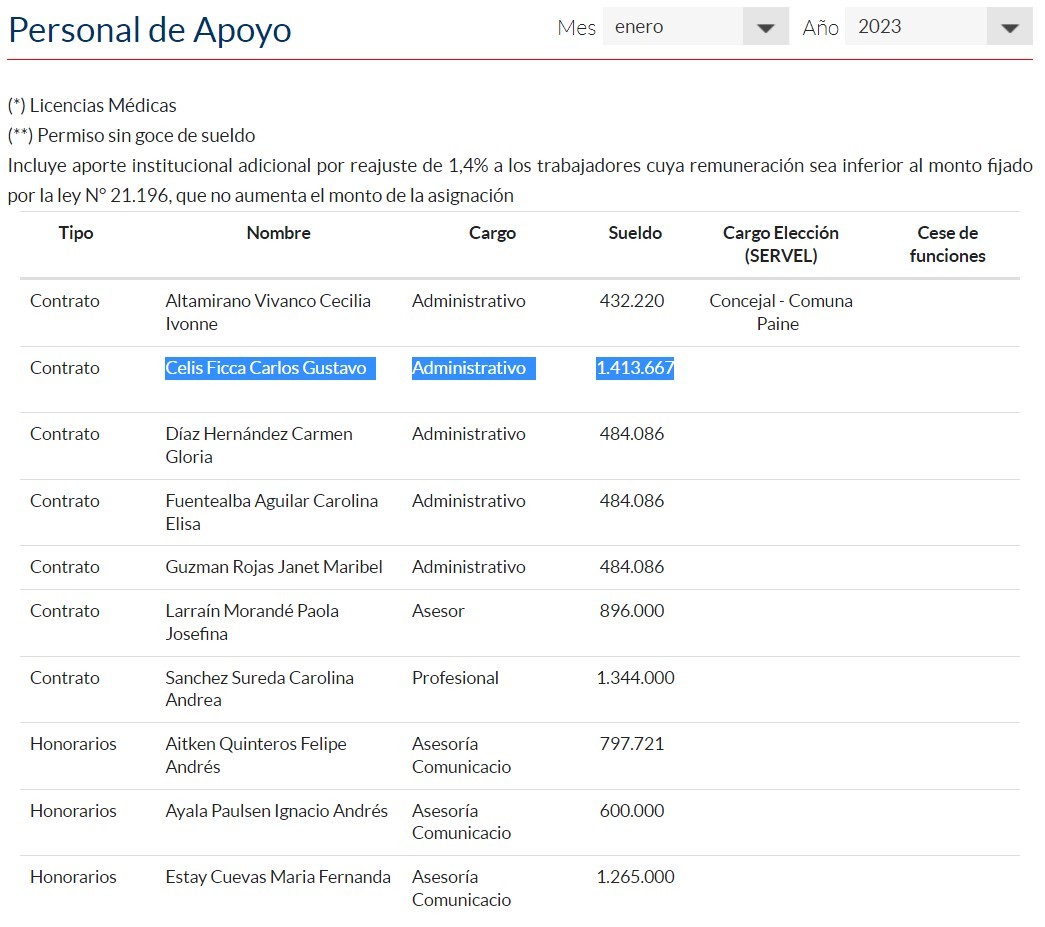Click the arrow of the month selector
Image resolution: width=1045 pixels, height=927 pixels.
(x=766, y=28)
